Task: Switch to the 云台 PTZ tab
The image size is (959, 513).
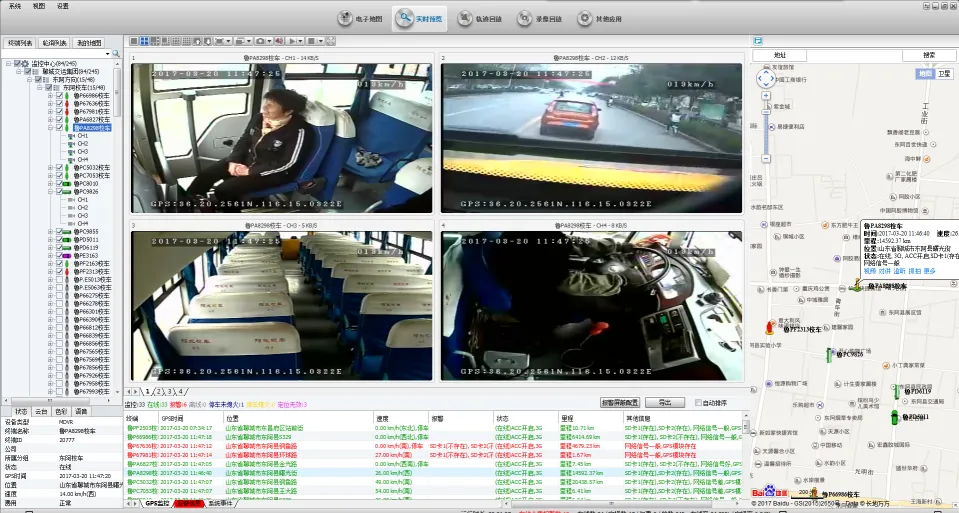Action: click(x=41, y=412)
